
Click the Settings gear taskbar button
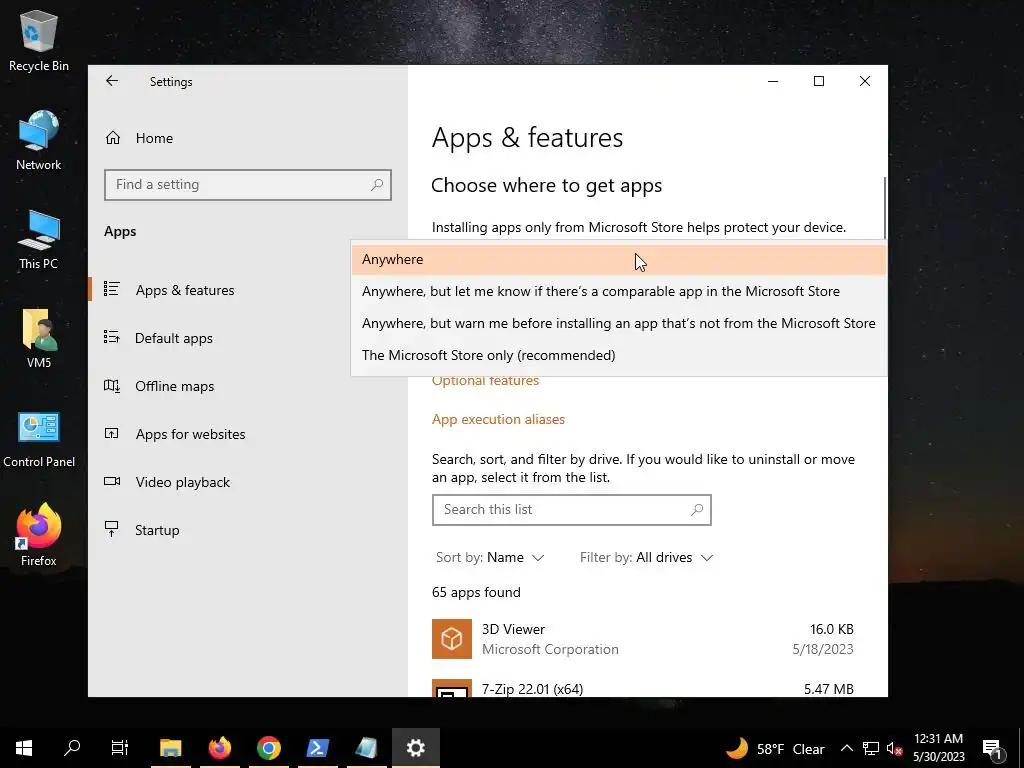pyautogui.click(x=415, y=748)
